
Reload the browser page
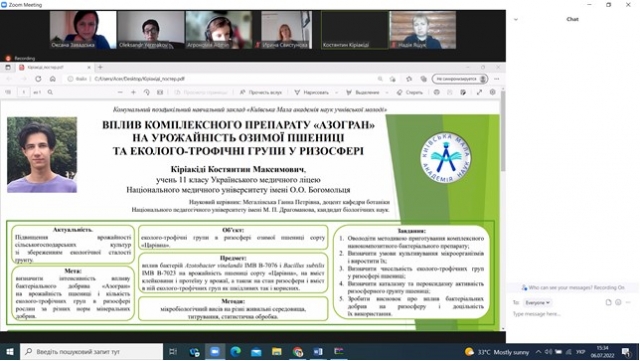click(38, 79)
